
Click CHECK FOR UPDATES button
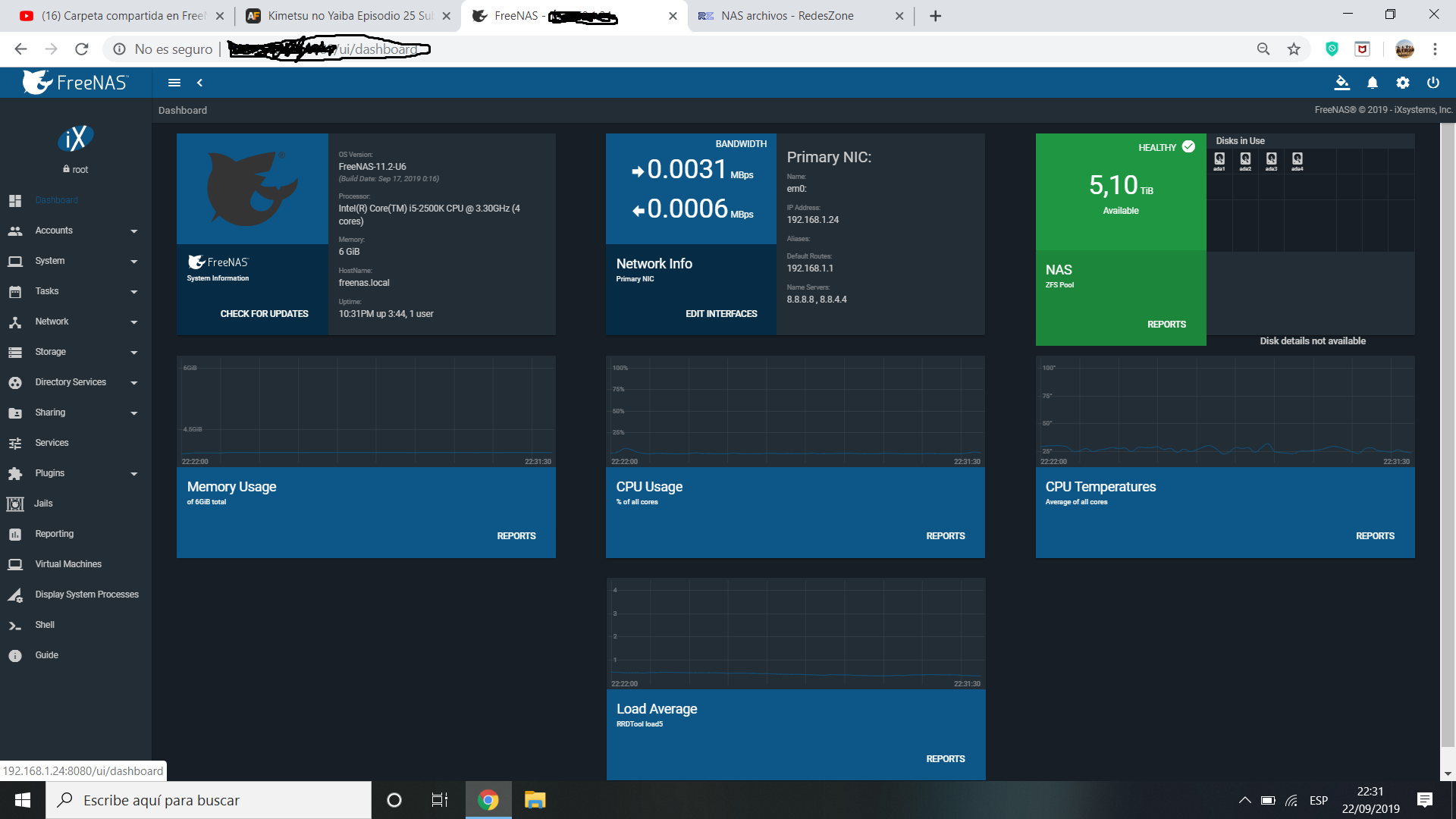264,314
